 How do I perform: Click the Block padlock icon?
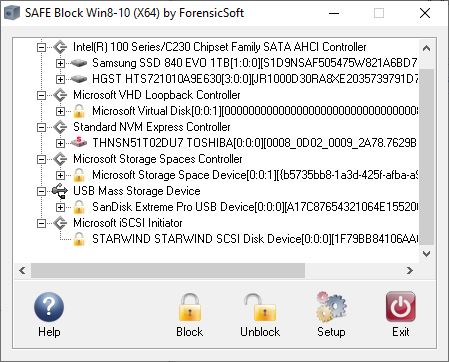coord(189,307)
